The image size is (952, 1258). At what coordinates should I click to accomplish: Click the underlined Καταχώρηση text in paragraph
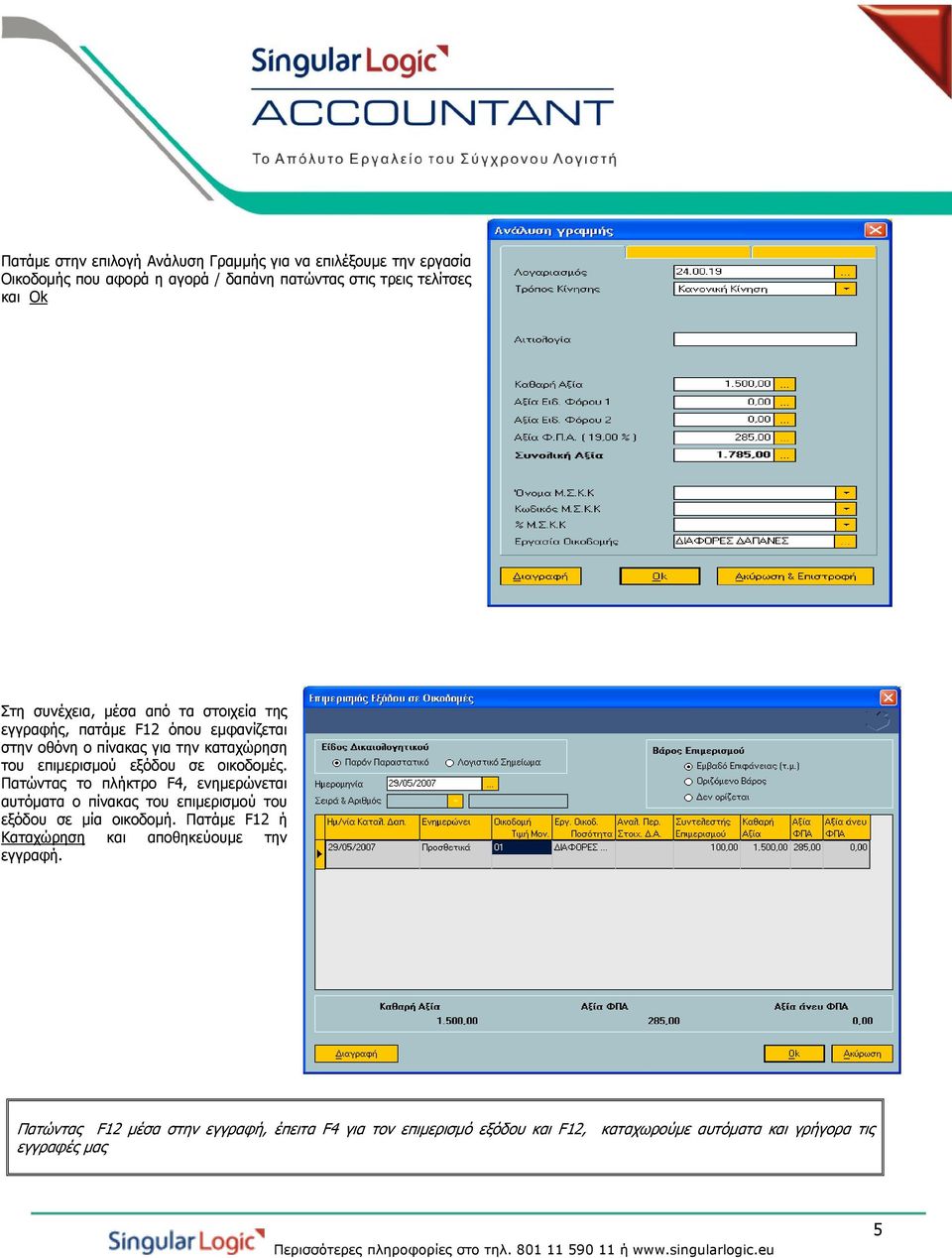pos(43,838)
